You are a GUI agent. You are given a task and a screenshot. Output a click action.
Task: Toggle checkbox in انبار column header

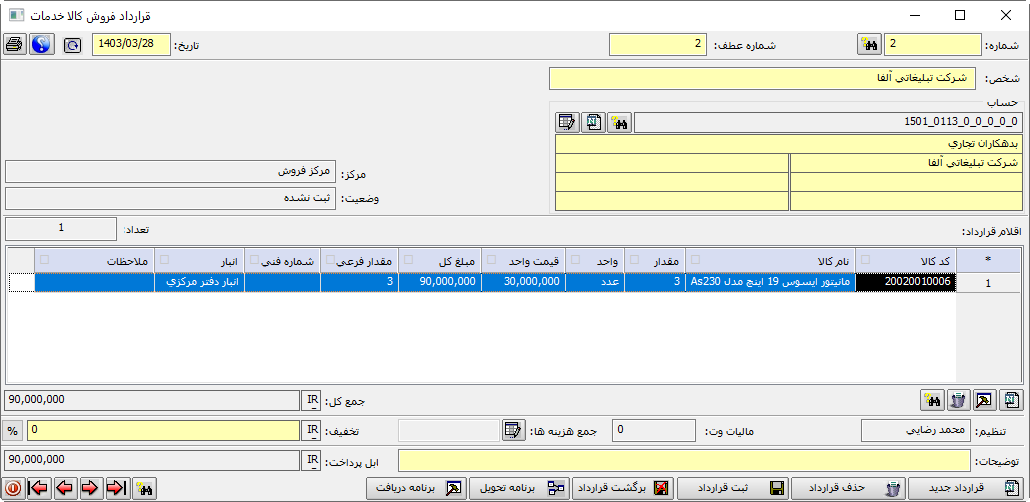(164, 259)
